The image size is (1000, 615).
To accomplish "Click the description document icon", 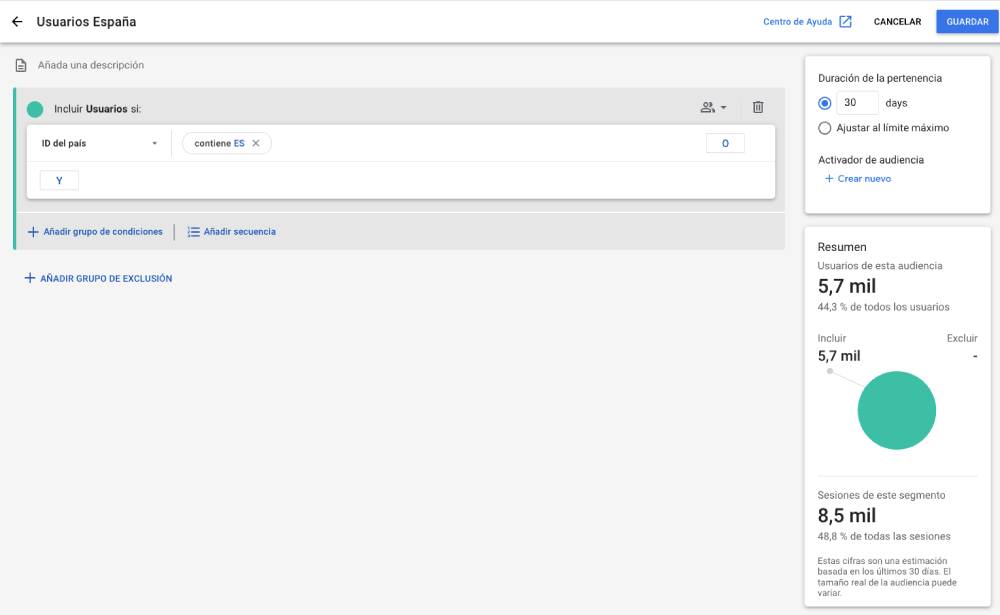I will pos(21,66).
